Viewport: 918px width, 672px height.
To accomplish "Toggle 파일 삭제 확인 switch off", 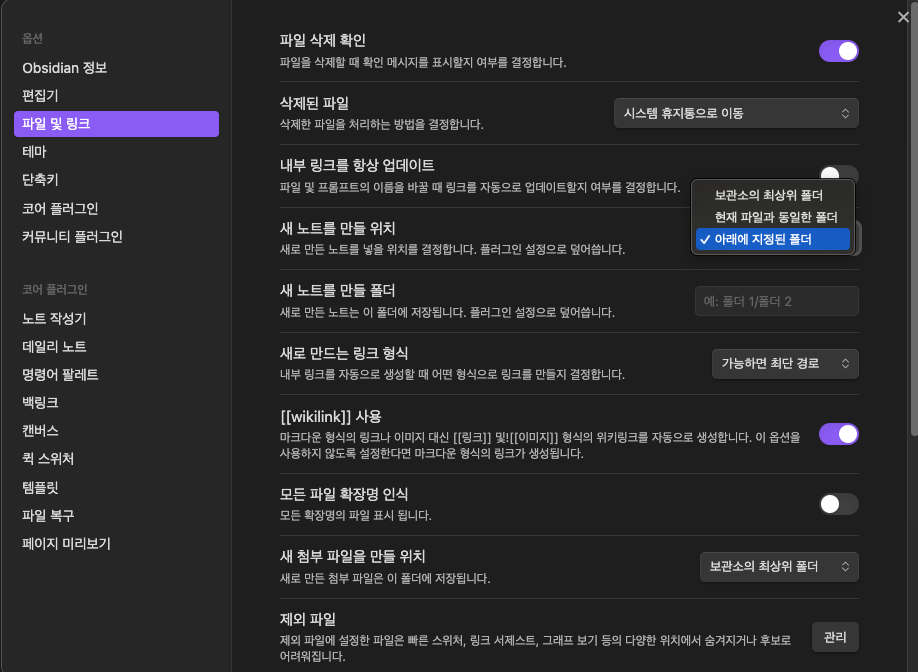I will [x=838, y=51].
